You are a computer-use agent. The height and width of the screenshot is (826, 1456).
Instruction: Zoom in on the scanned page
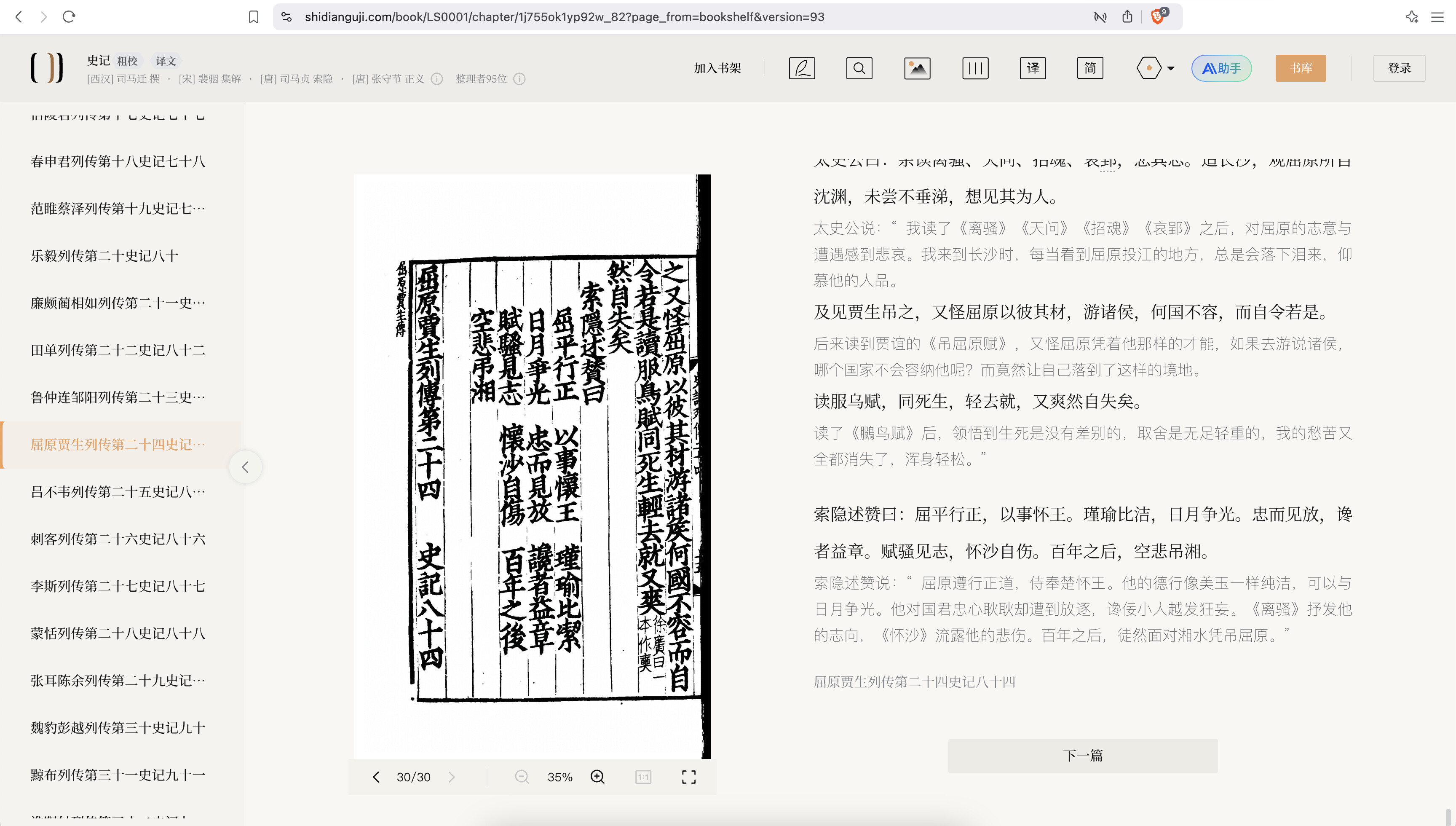(x=597, y=777)
